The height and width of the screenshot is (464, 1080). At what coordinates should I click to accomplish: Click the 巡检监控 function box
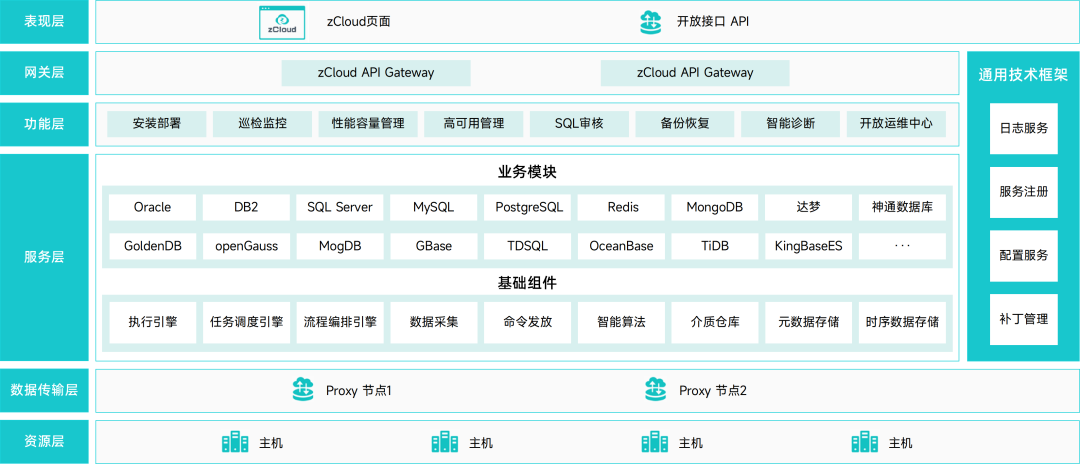click(262, 125)
